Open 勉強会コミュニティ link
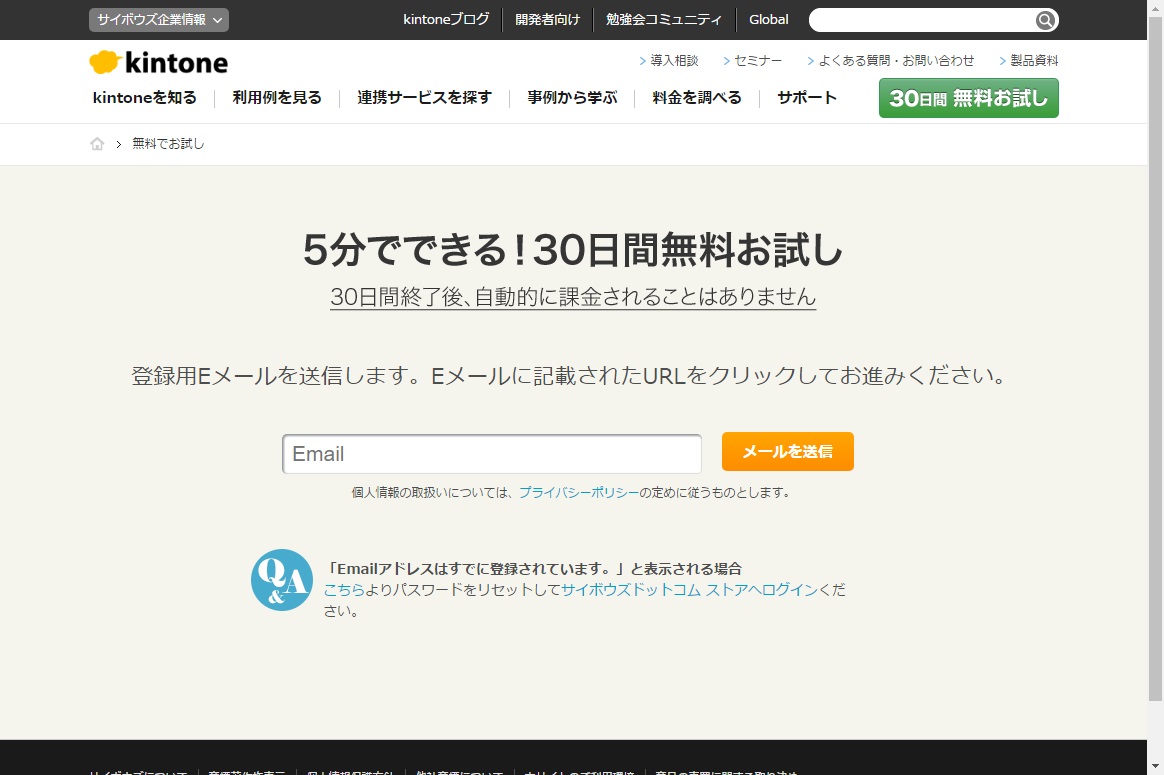1164x775 pixels. (664, 19)
